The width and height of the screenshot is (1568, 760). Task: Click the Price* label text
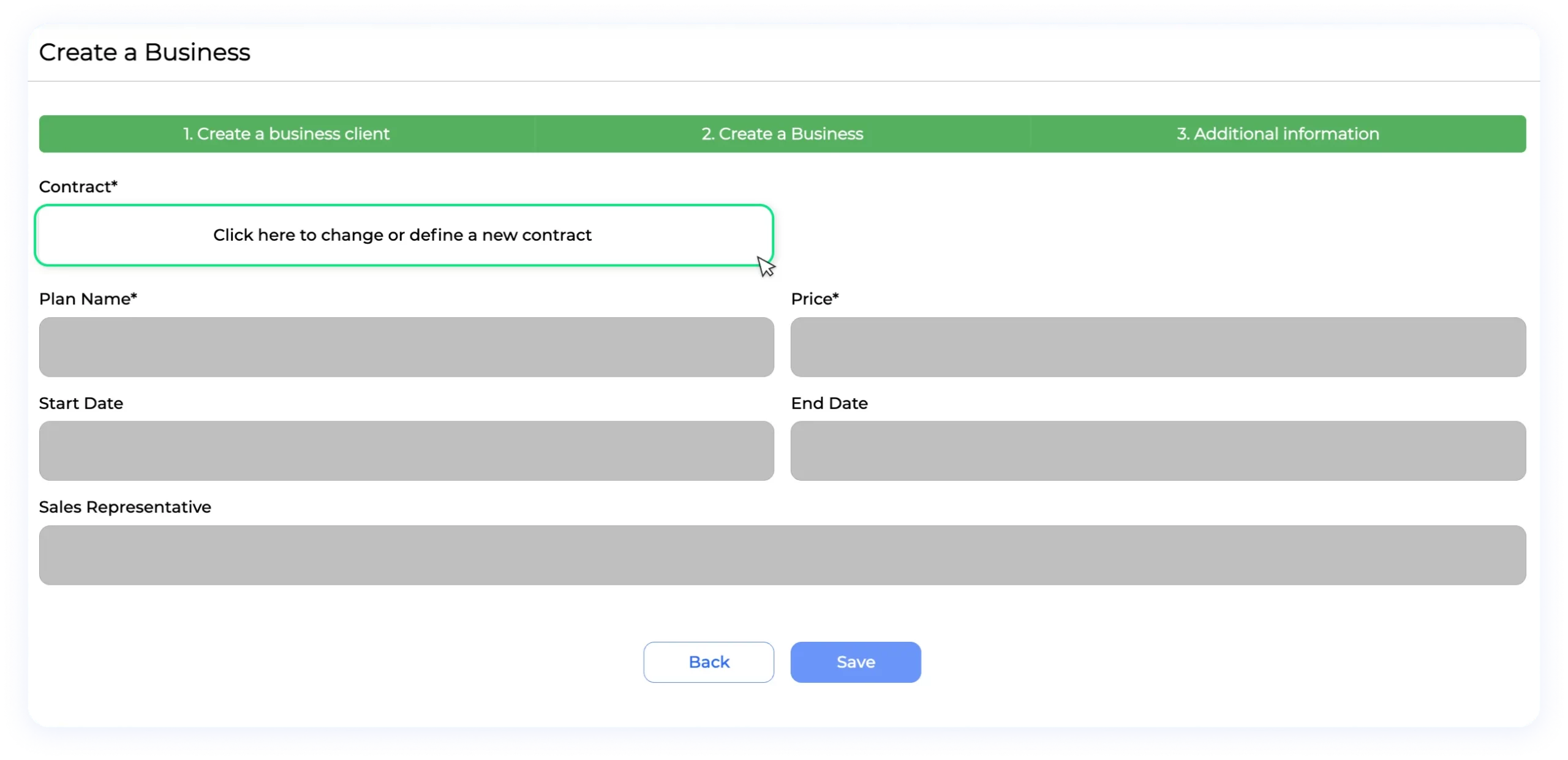pyautogui.click(x=814, y=299)
